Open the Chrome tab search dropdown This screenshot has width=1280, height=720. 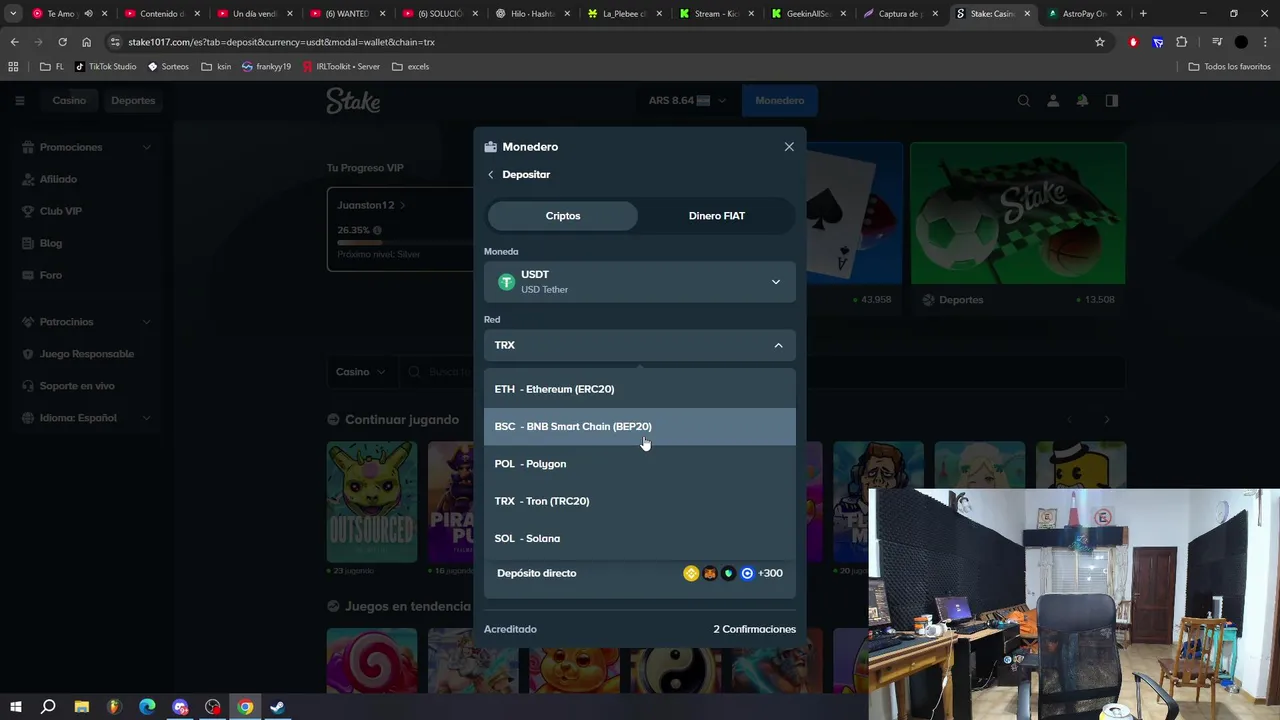click(x=13, y=14)
